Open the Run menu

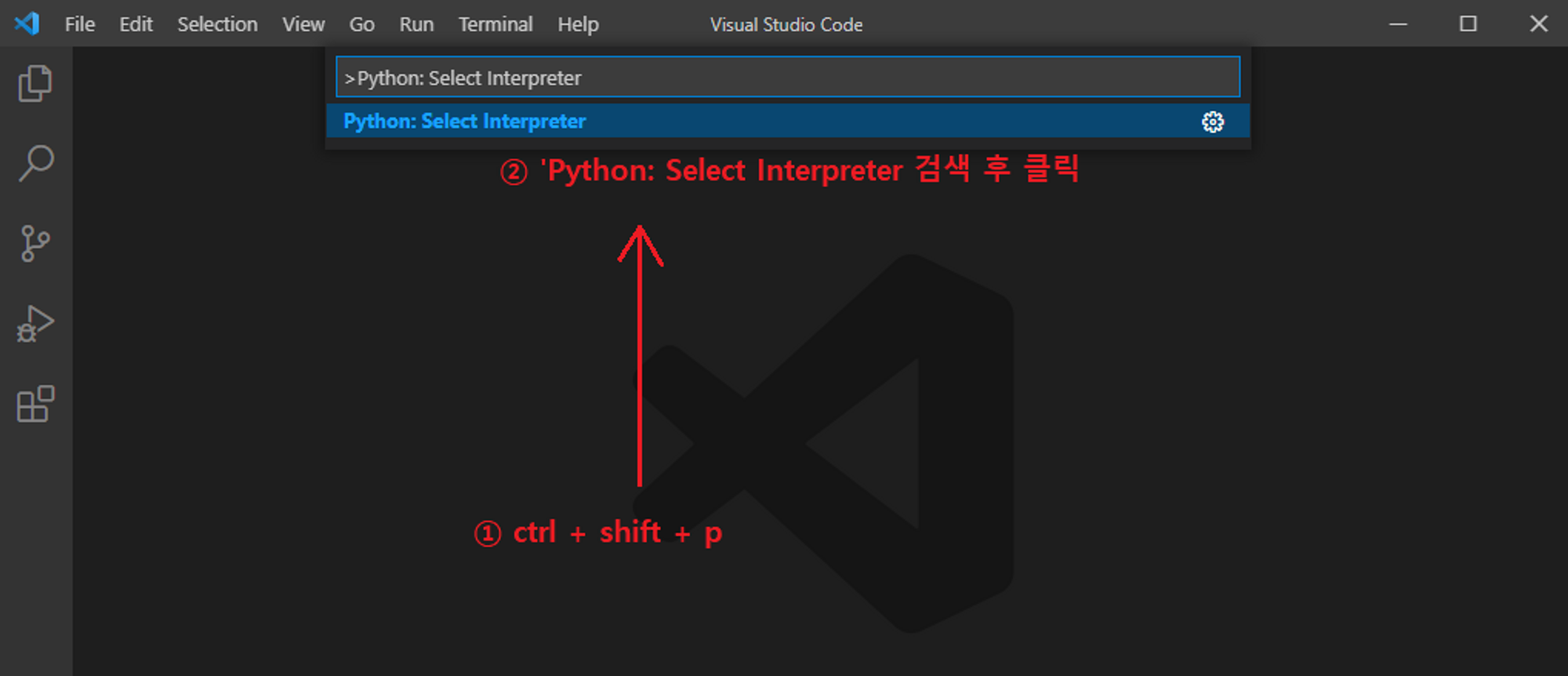(x=416, y=24)
